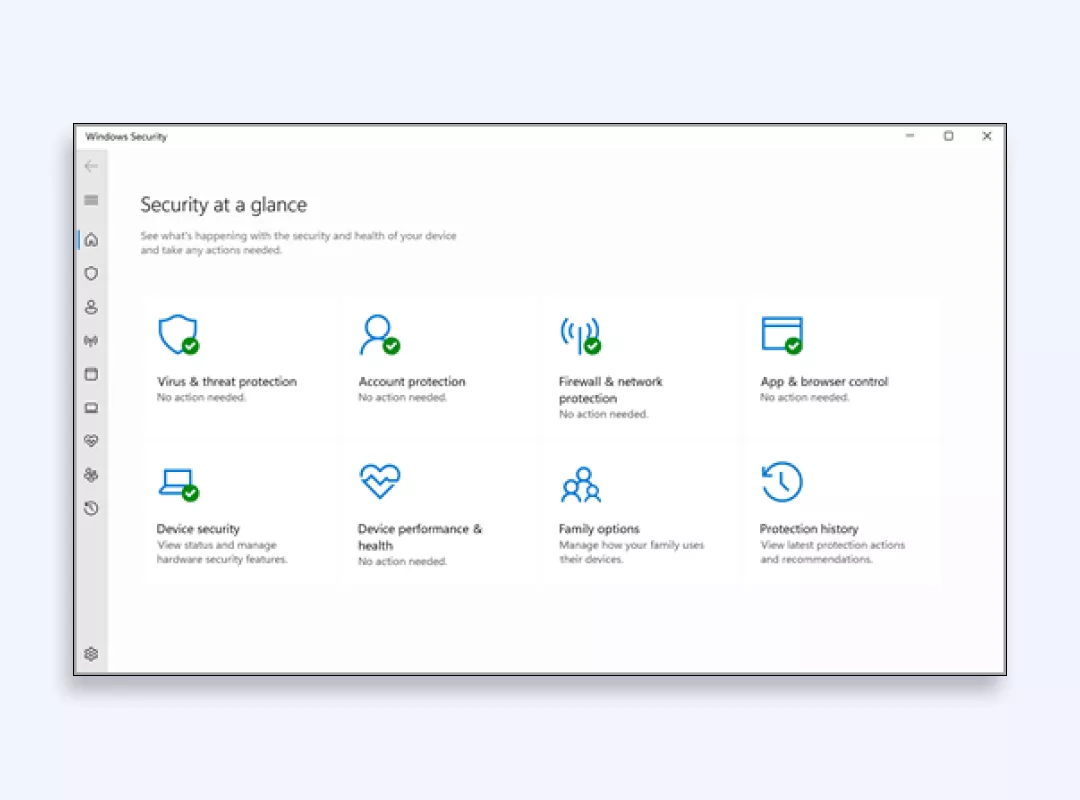
Task: Select the App & browser control sidebar icon
Action: [91, 374]
